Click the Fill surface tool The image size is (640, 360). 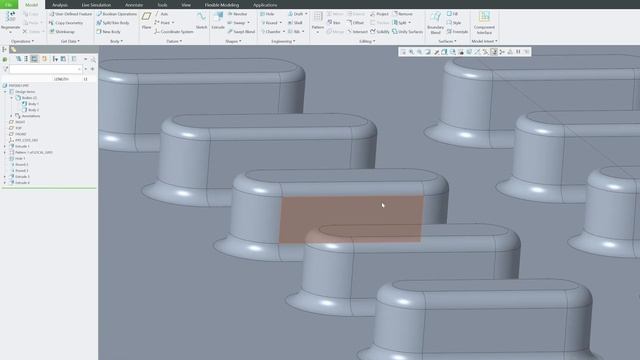452,14
